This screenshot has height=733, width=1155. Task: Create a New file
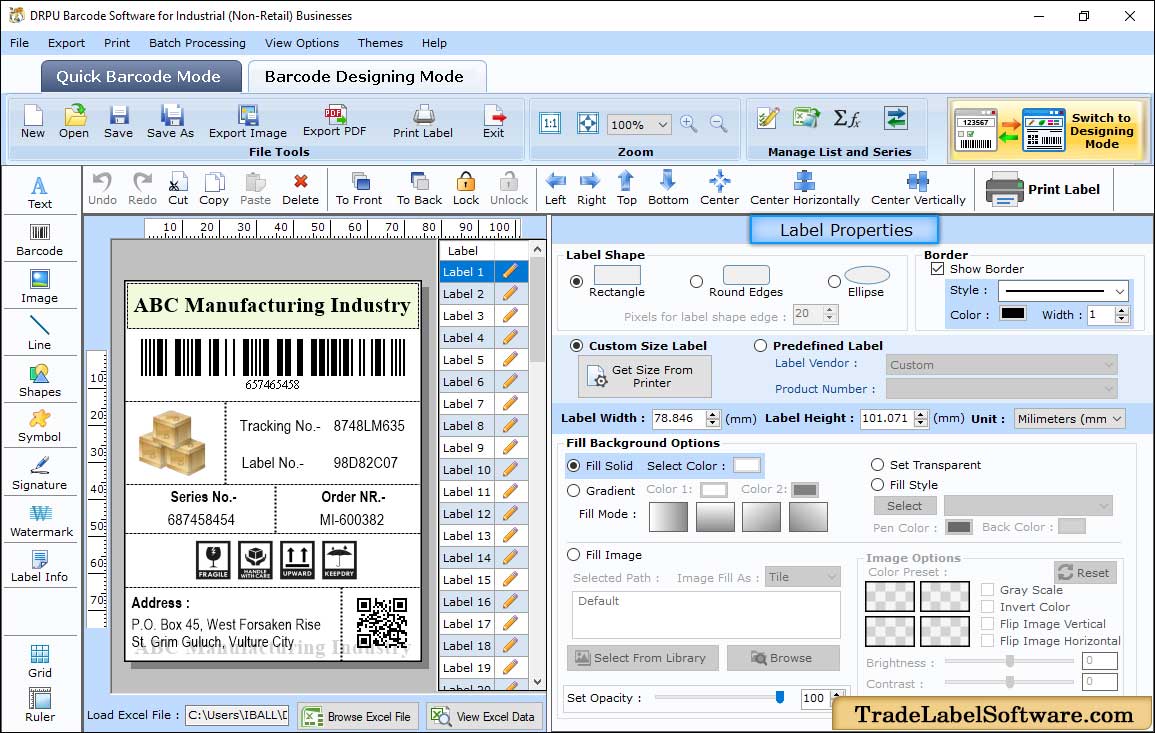[x=33, y=122]
